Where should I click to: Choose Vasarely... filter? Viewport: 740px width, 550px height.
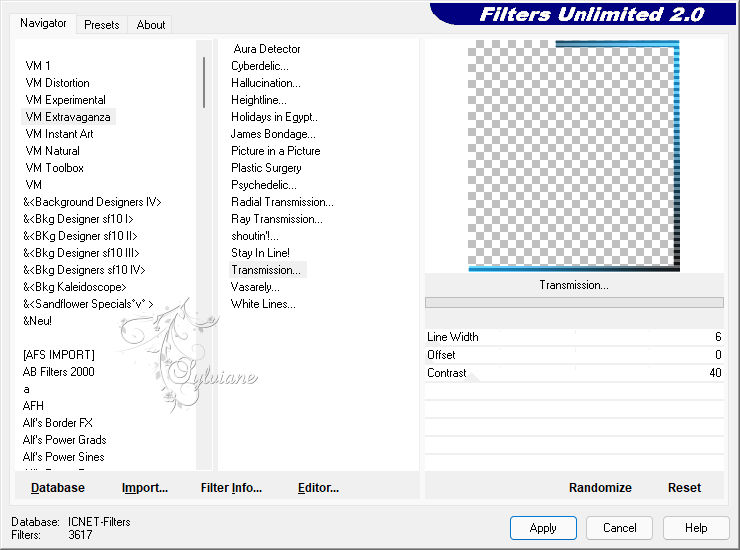tap(255, 287)
